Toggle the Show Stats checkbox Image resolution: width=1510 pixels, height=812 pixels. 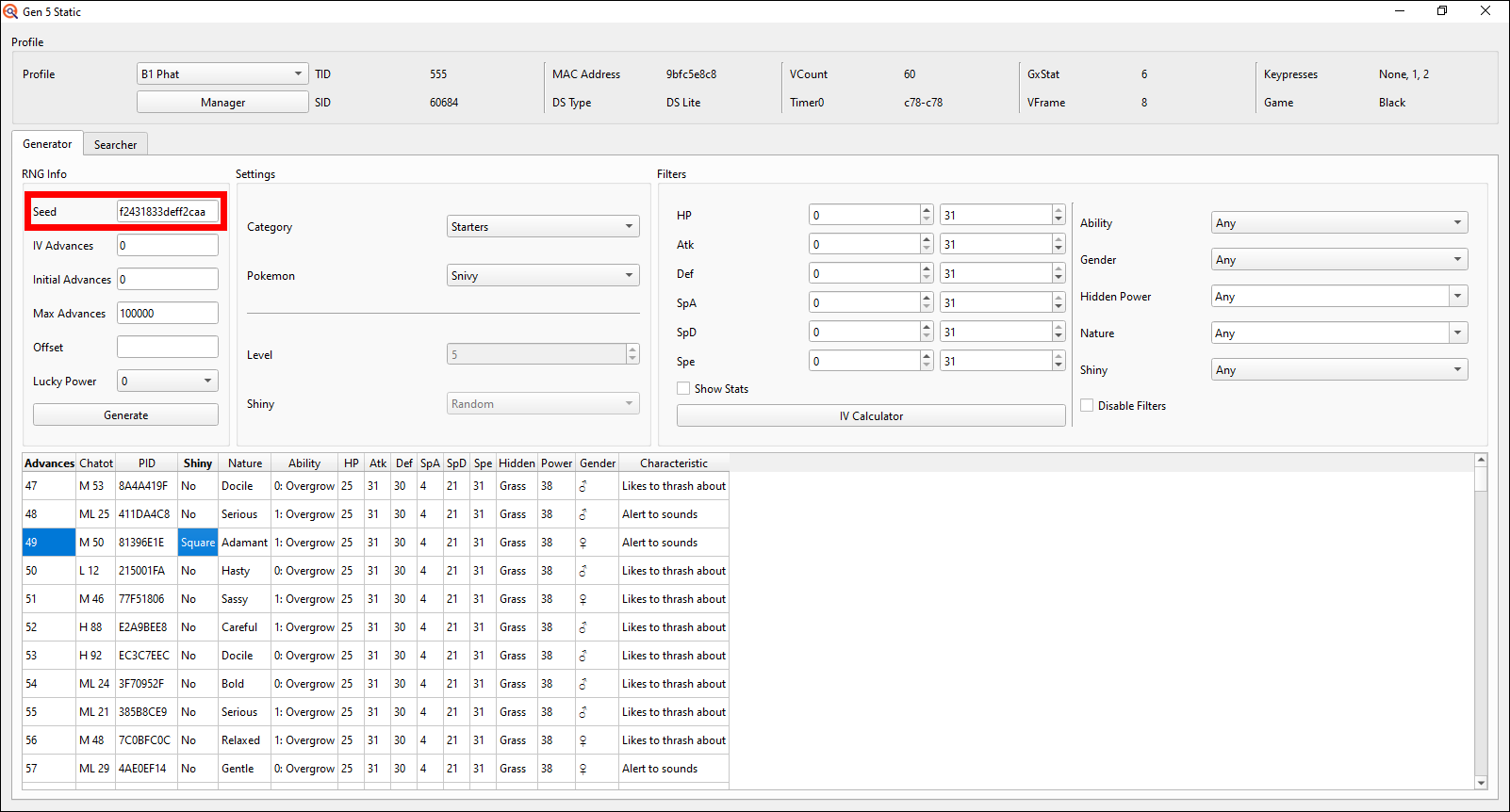coord(683,388)
